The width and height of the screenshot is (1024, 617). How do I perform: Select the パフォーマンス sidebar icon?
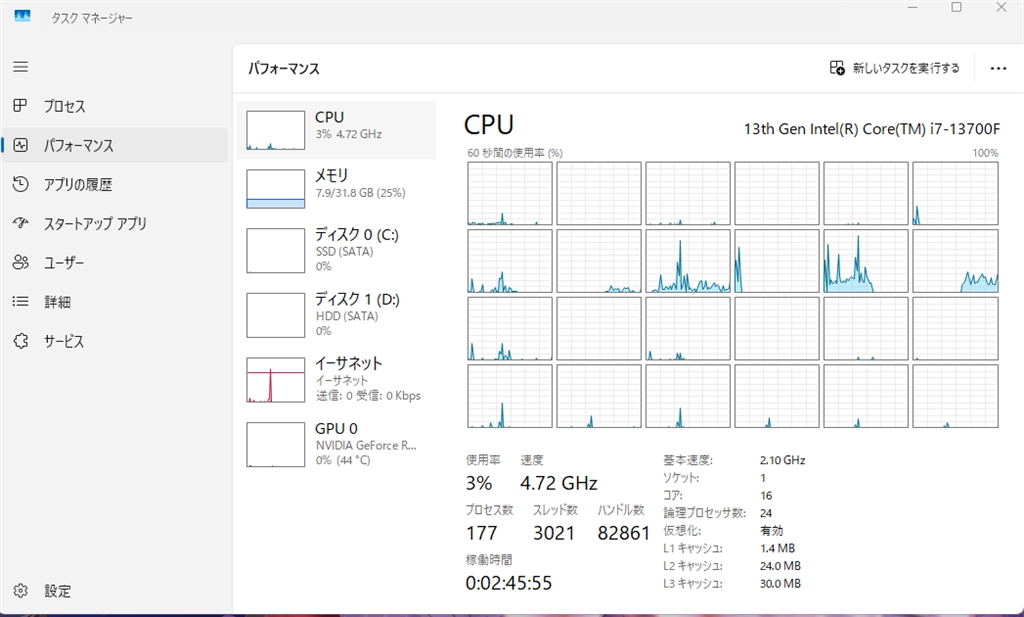pyautogui.click(x=20, y=145)
